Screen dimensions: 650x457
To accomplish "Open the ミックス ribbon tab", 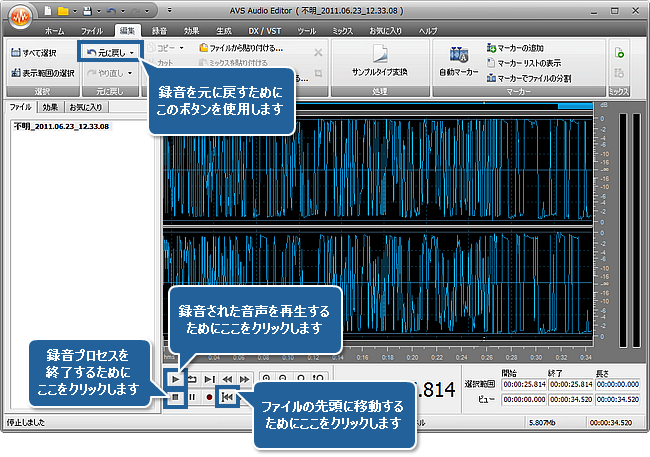I will [342, 31].
